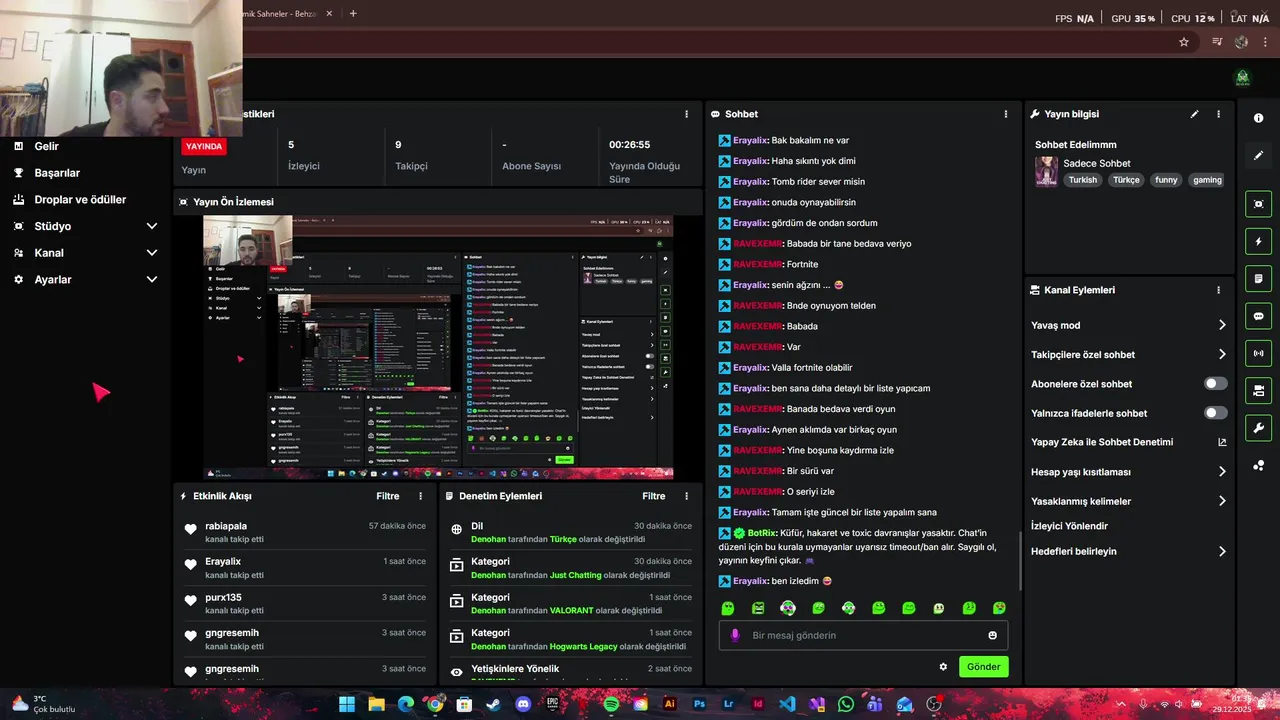The width and height of the screenshot is (1280, 720).
Task: Open Filtre dropdown in Etkinlik Akışı
Action: 388,496
